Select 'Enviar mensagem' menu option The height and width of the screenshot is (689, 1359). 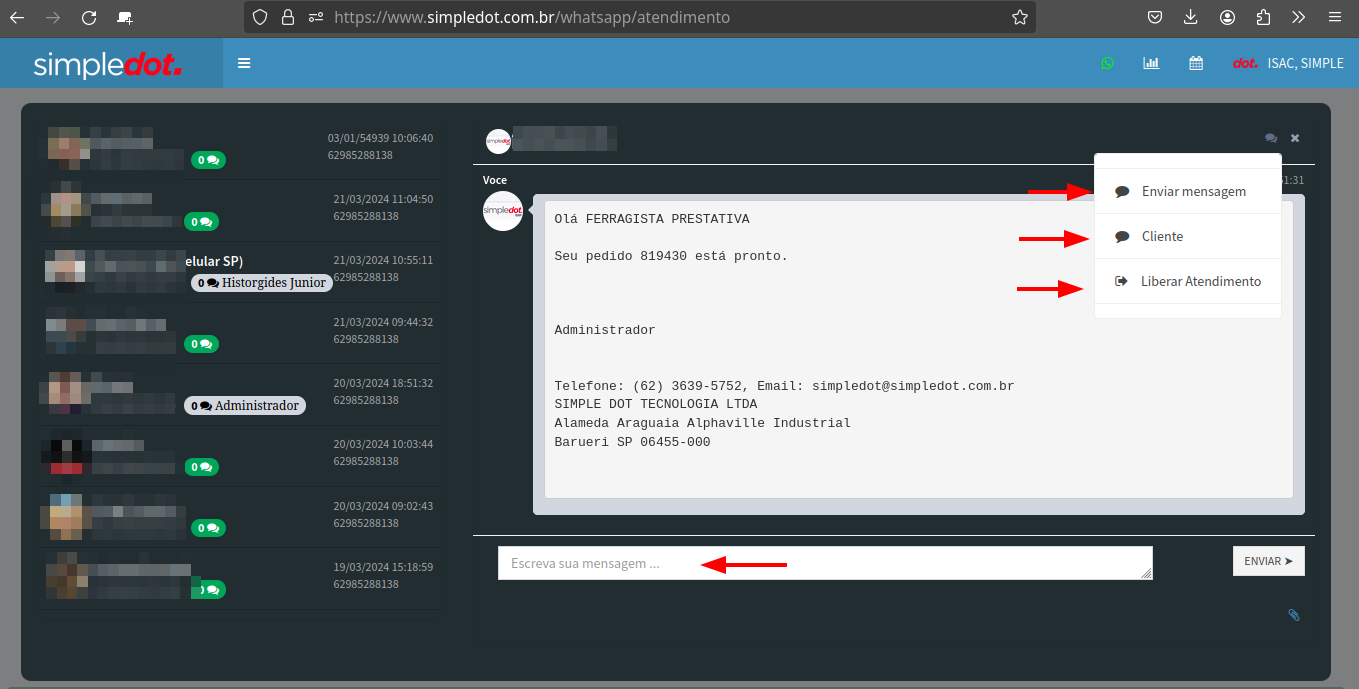pyautogui.click(x=1193, y=191)
